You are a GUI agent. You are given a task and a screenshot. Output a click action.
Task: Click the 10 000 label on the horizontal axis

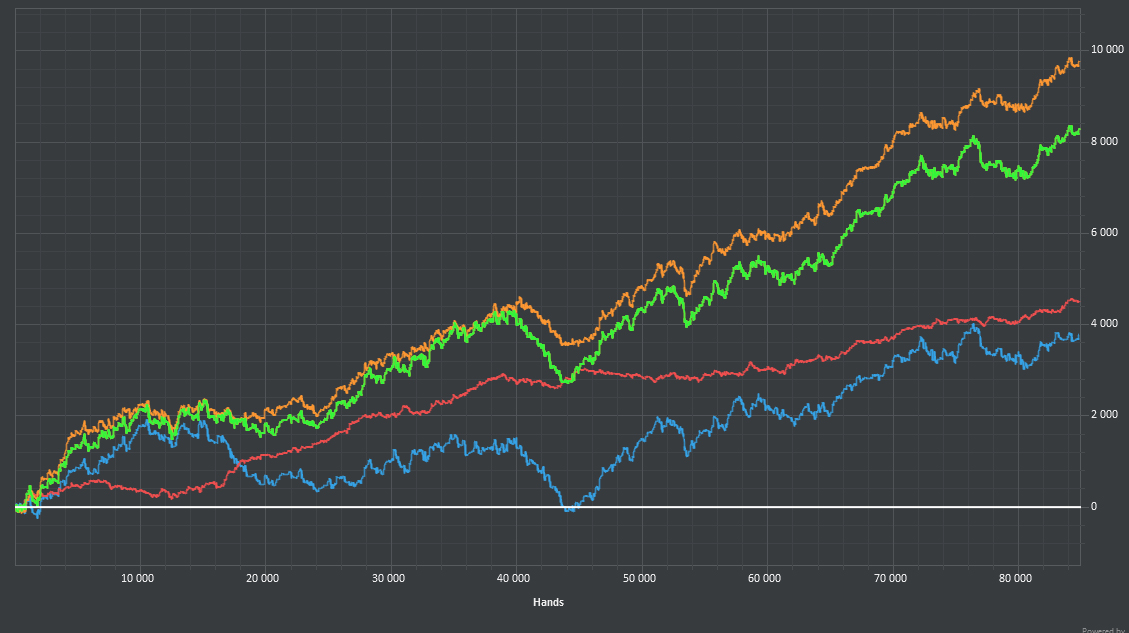(137, 578)
